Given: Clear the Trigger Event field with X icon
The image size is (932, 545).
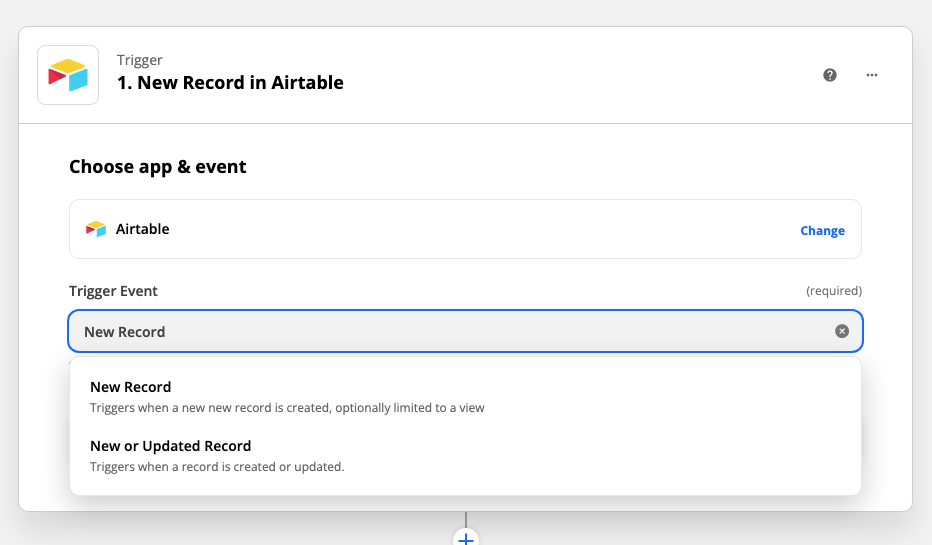Looking at the screenshot, I should 842,331.
